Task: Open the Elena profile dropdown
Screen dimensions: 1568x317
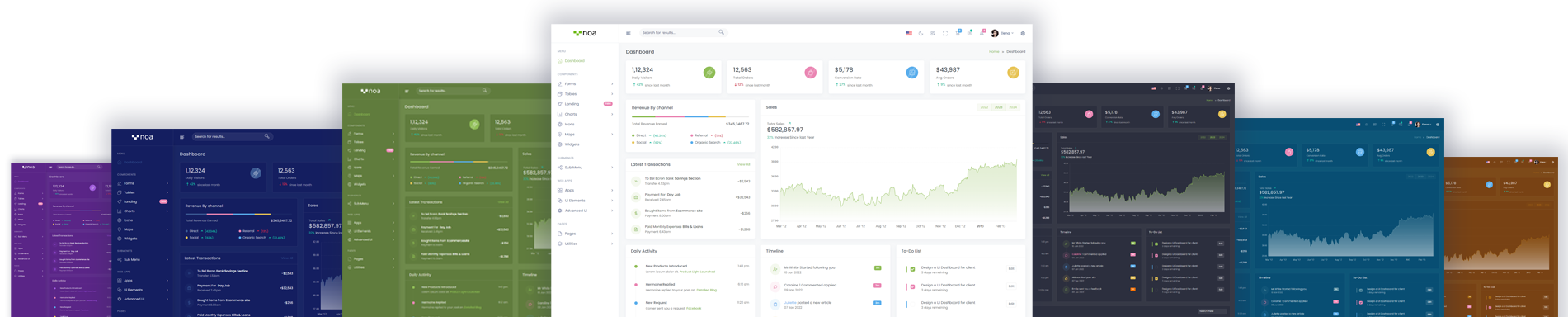Action: pos(1002,33)
